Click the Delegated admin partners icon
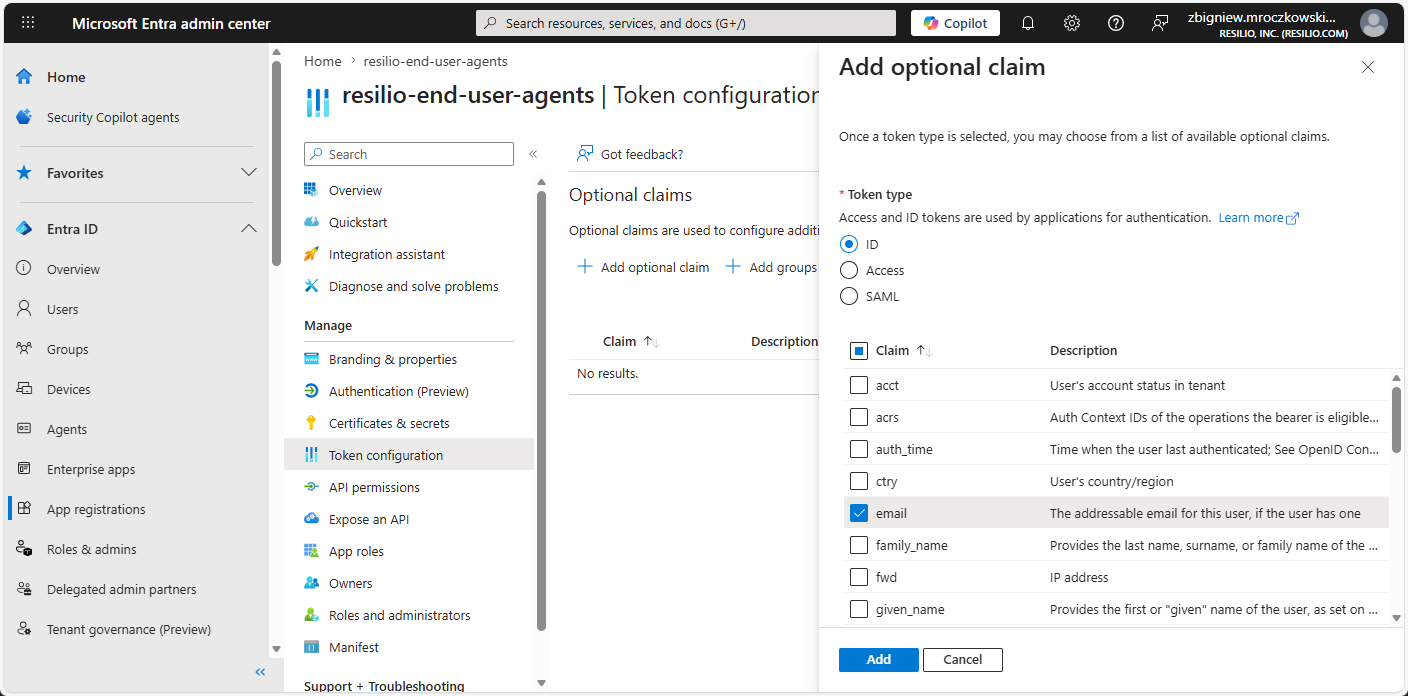1408x696 pixels. pyautogui.click(x=24, y=589)
